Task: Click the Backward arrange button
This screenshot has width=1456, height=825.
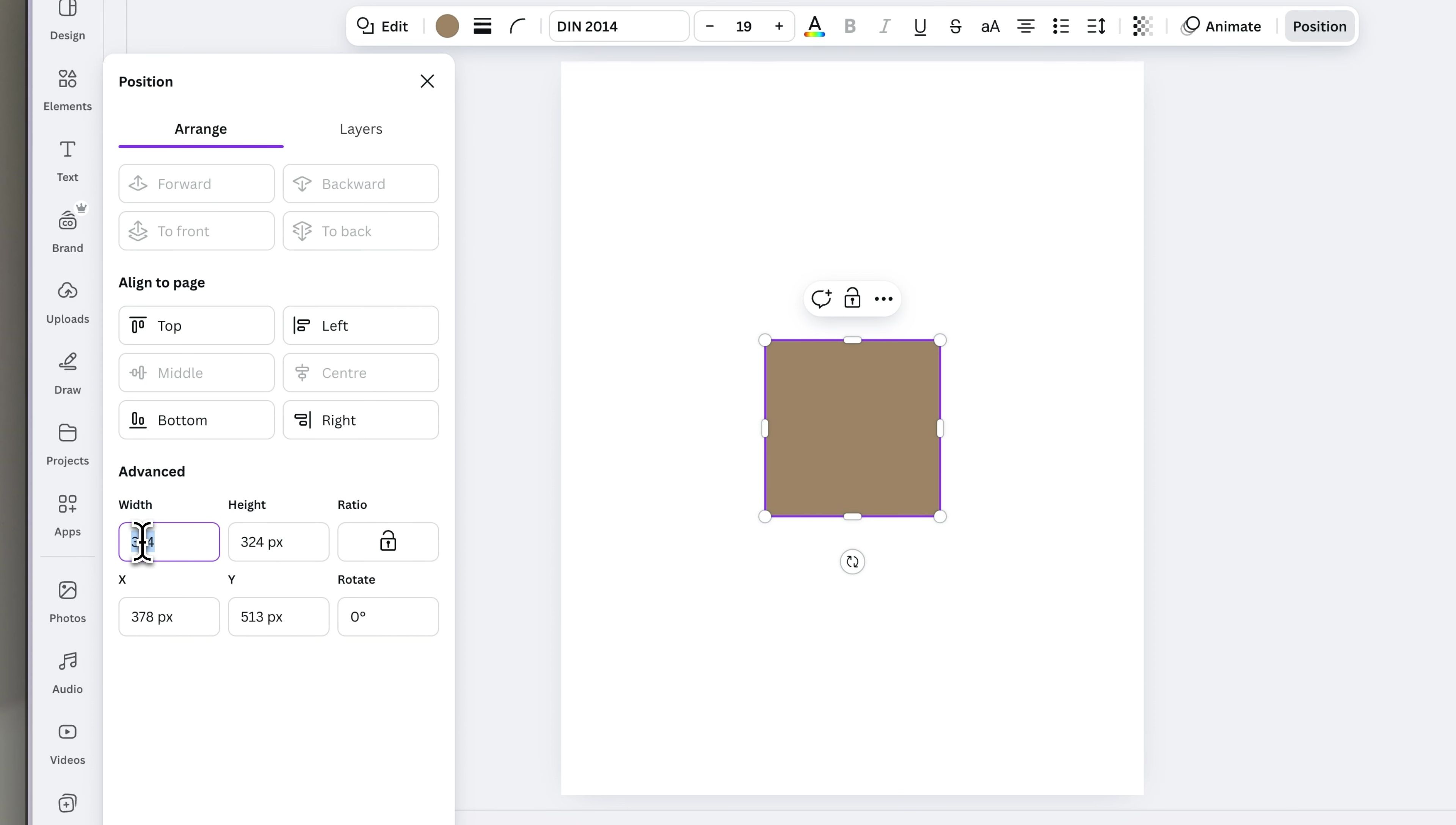Action: [361, 184]
